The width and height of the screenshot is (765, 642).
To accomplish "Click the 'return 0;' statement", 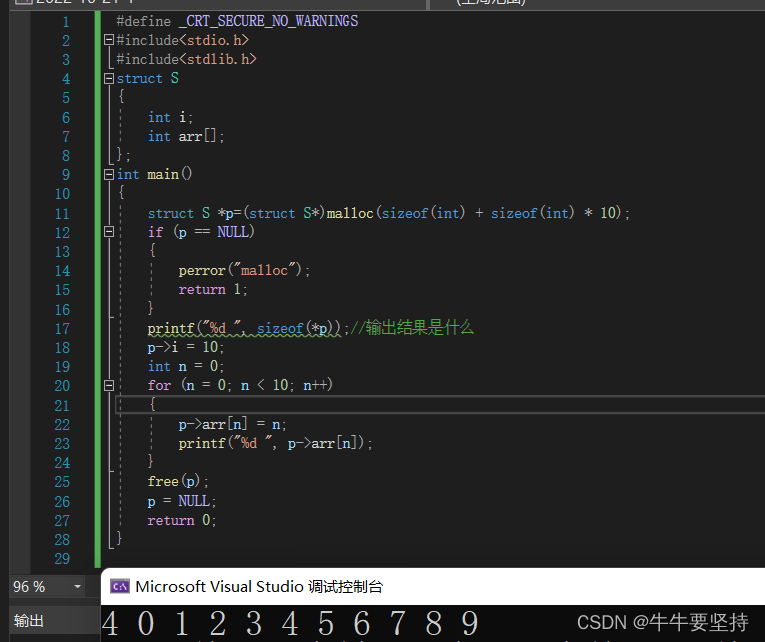I will click(182, 521).
